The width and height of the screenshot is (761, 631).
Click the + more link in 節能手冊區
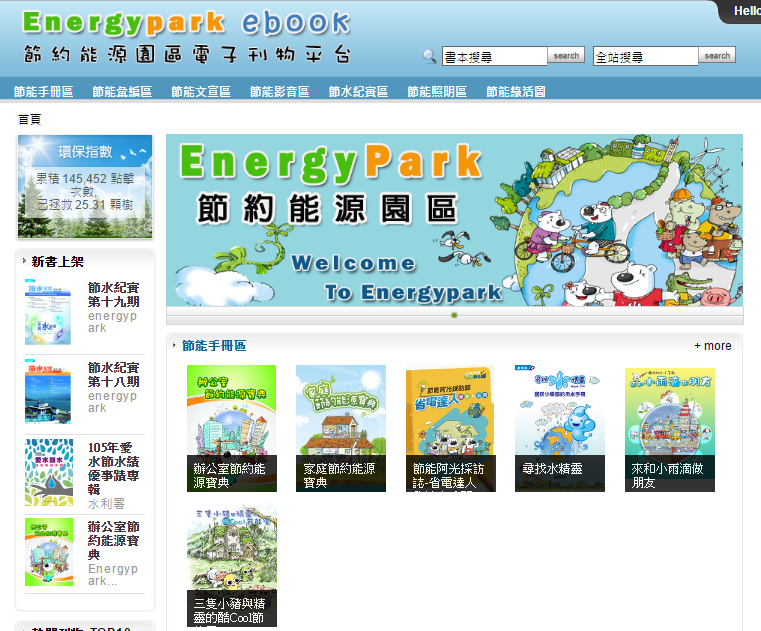(712, 346)
